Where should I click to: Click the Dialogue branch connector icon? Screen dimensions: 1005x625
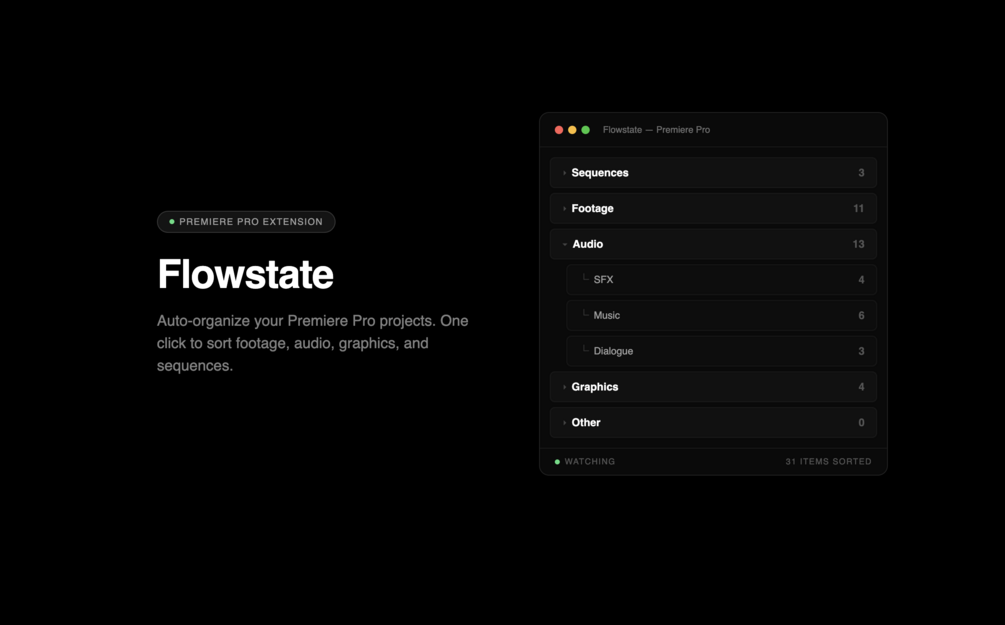click(x=585, y=349)
